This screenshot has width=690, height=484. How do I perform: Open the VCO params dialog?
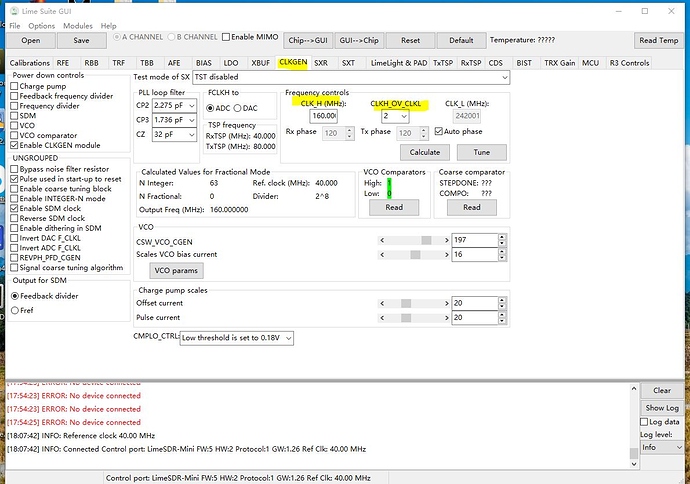[x=176, y=271]
